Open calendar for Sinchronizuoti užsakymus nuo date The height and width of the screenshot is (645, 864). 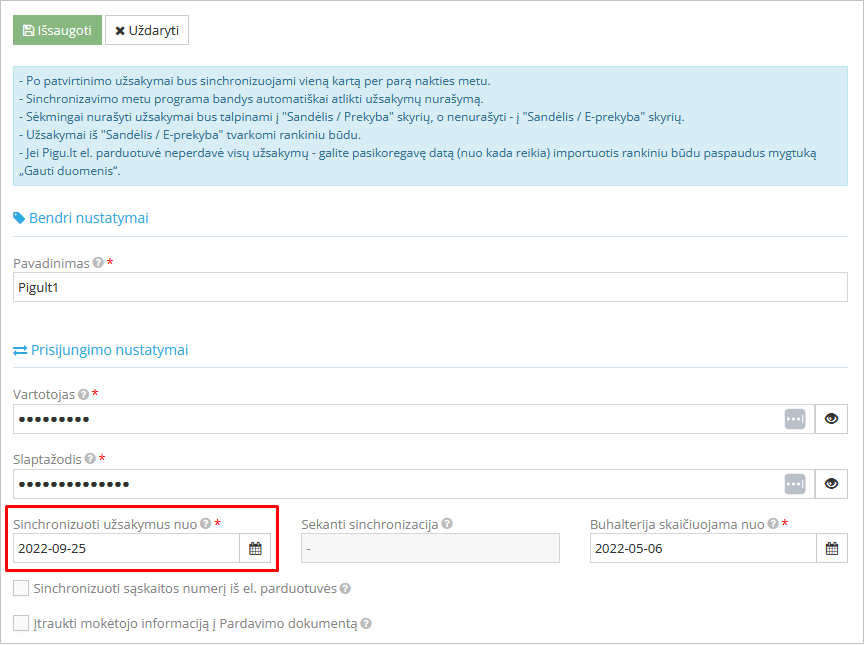click(255, 548)
